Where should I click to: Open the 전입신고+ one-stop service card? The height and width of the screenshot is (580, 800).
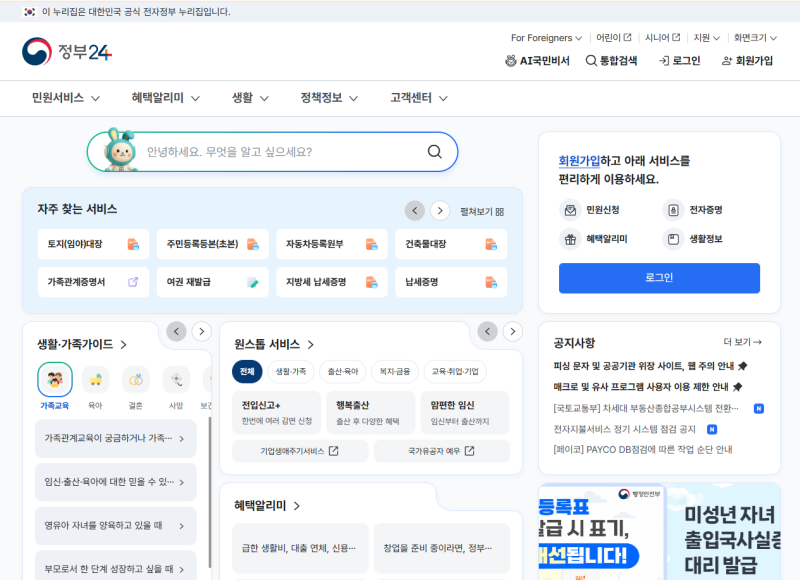277,412
